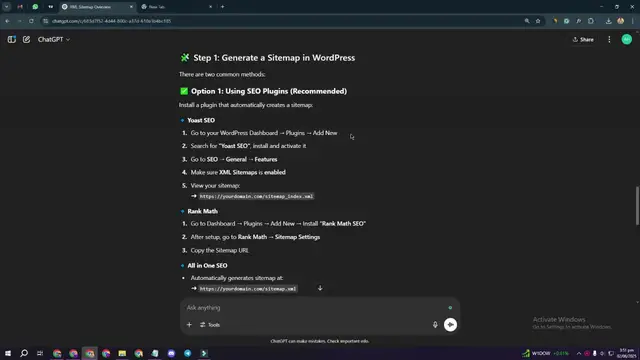
Task: Go back in browser history
Action: coord(7,21)
